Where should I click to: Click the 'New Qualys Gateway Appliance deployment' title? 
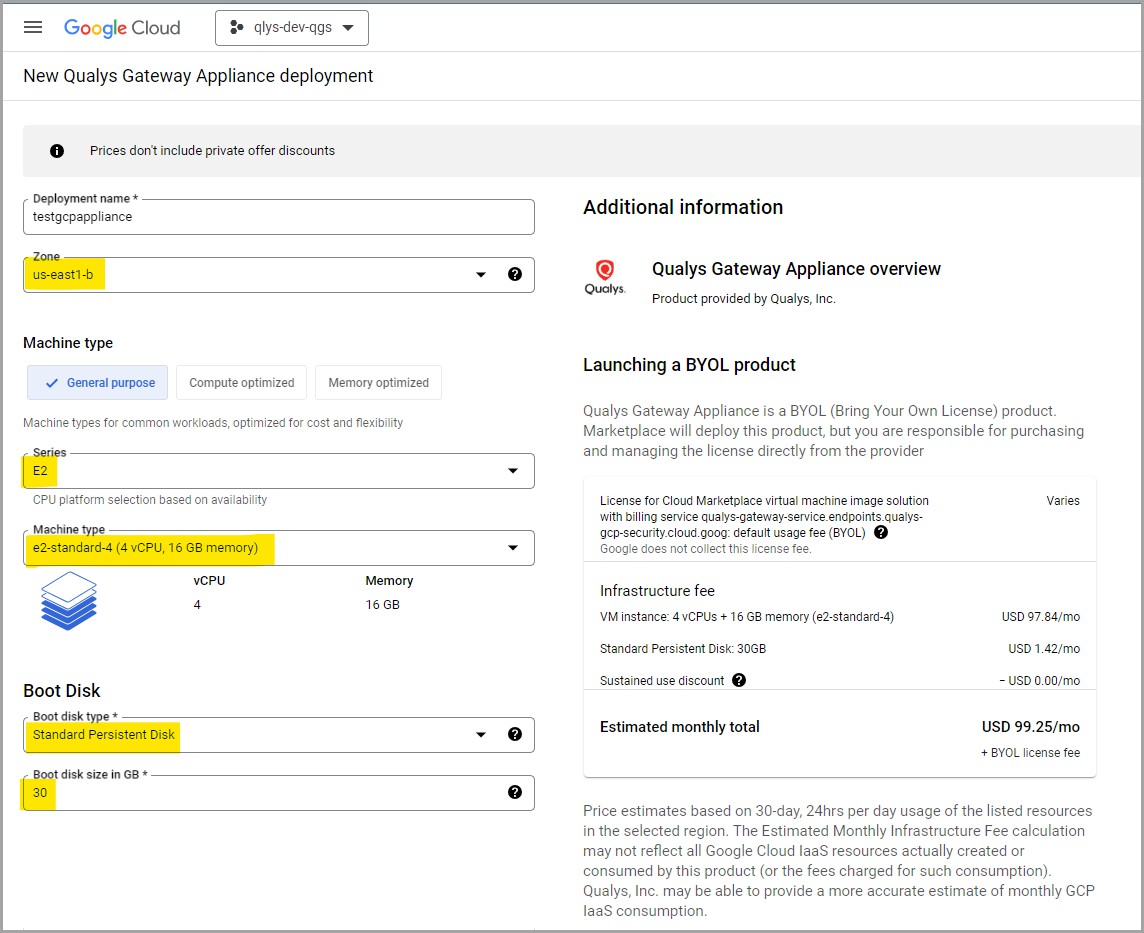pyautogui.click(x=198, y=76)
